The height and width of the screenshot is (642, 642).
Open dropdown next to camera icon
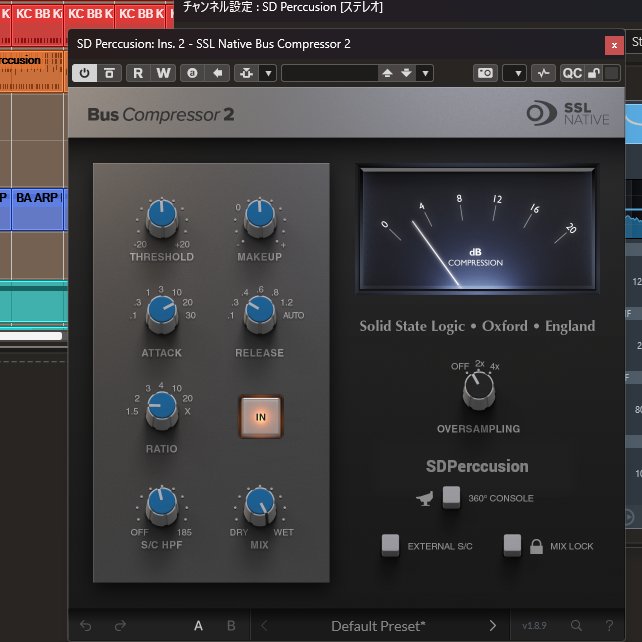(515, 73)
